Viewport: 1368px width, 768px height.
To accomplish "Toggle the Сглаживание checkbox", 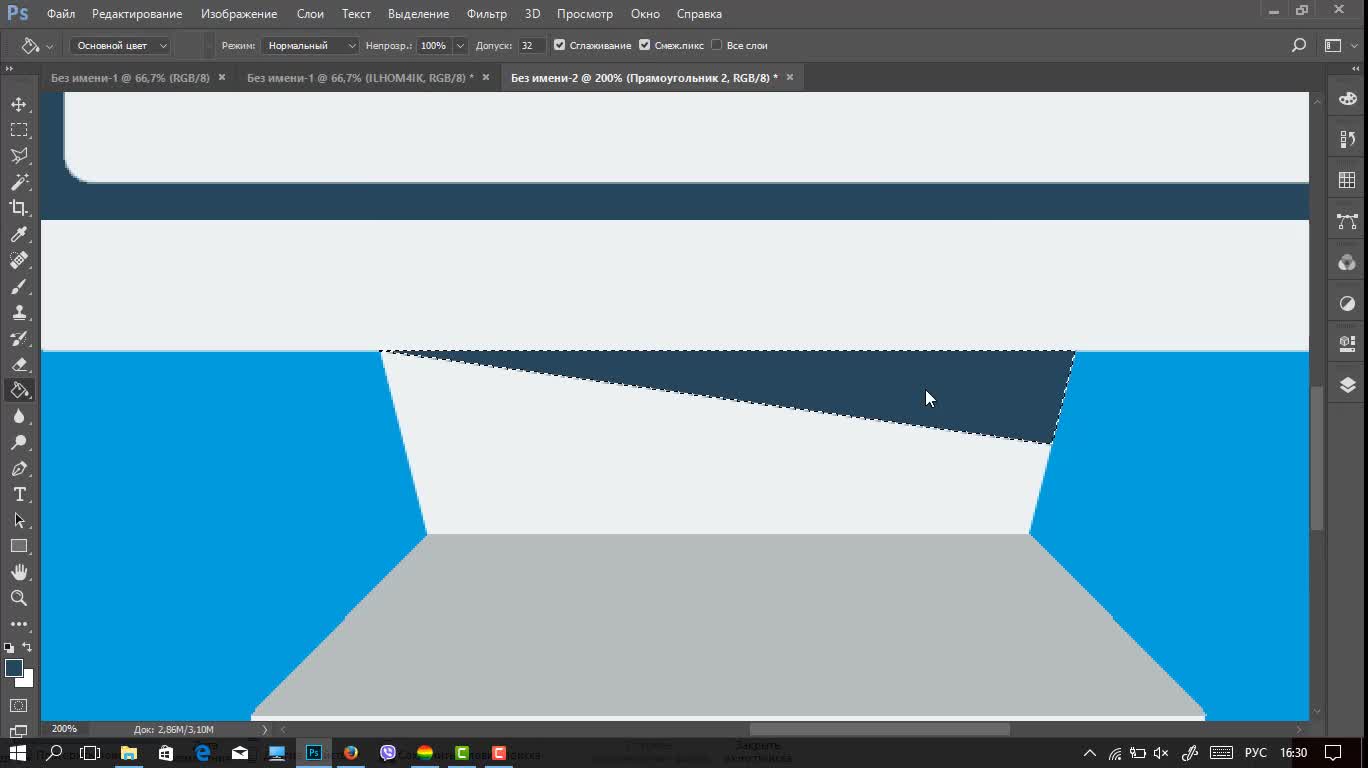I will (560, 45).
